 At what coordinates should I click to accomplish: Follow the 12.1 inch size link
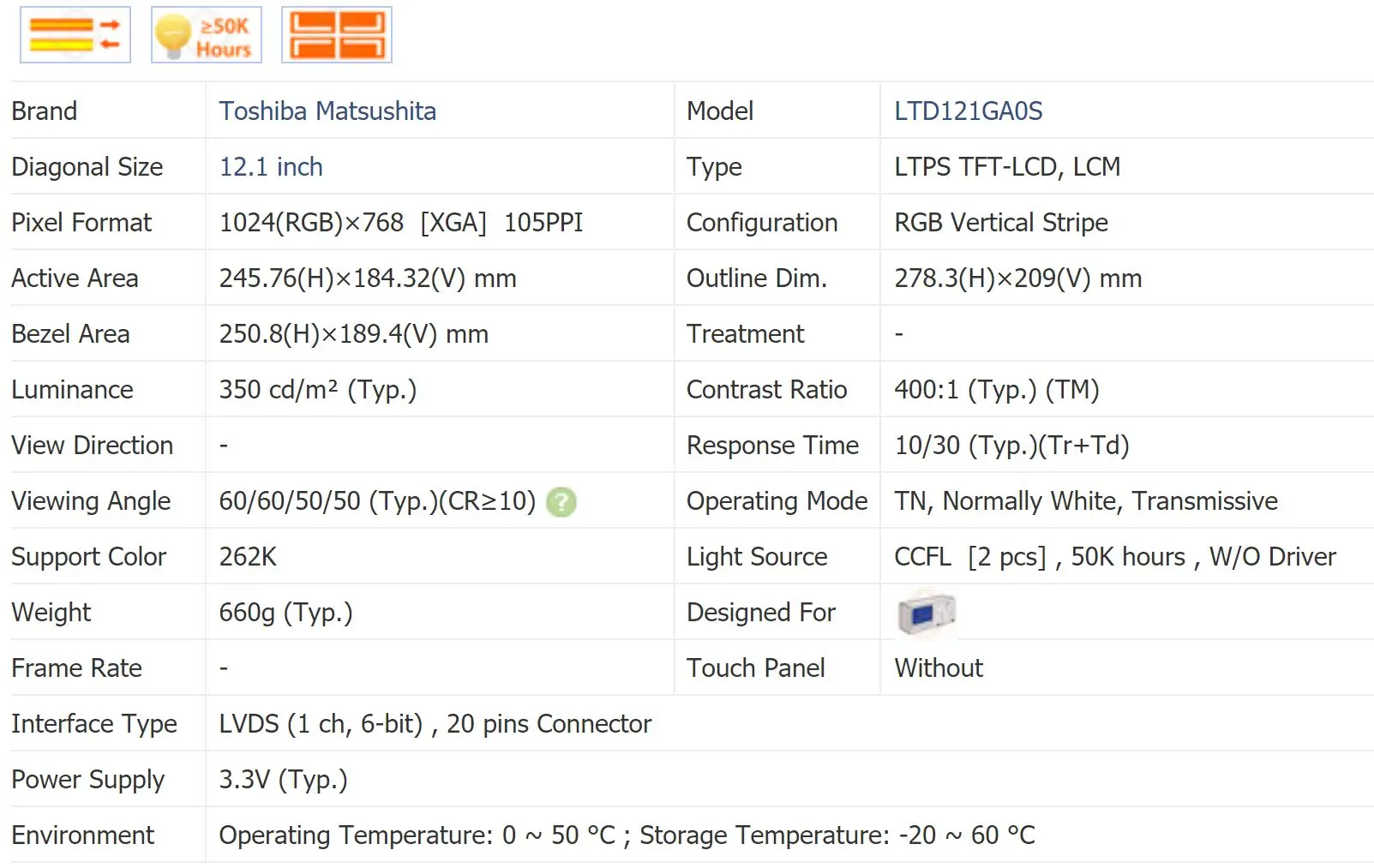point(271,167)
